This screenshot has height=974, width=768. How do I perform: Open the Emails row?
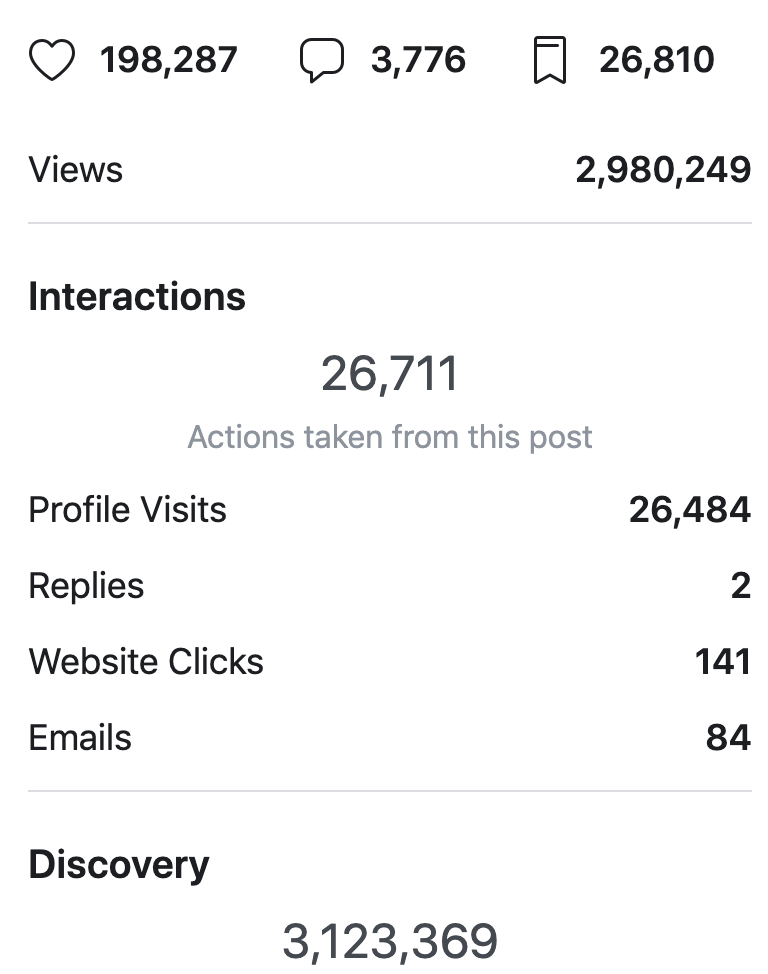click(x=390, y=738)
